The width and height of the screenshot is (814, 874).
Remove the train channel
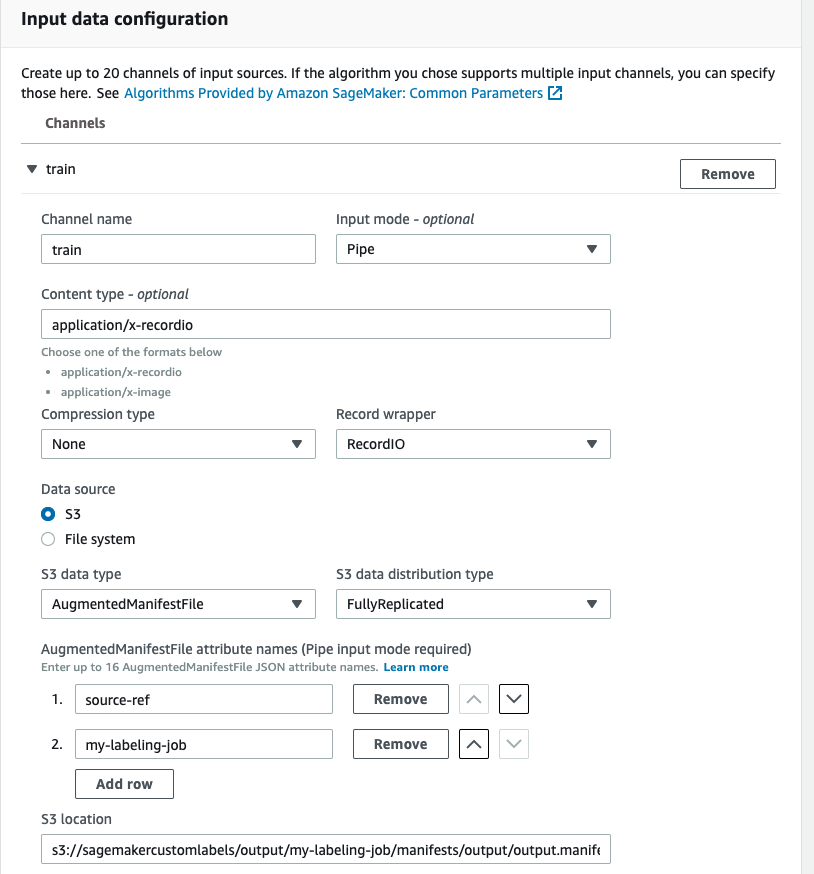coord(727,174)
